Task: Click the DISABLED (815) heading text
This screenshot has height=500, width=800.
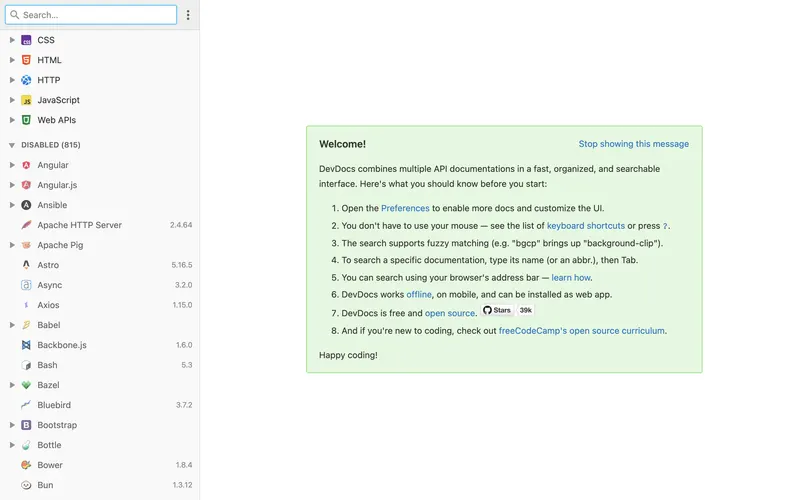Action: coord(51,145)
